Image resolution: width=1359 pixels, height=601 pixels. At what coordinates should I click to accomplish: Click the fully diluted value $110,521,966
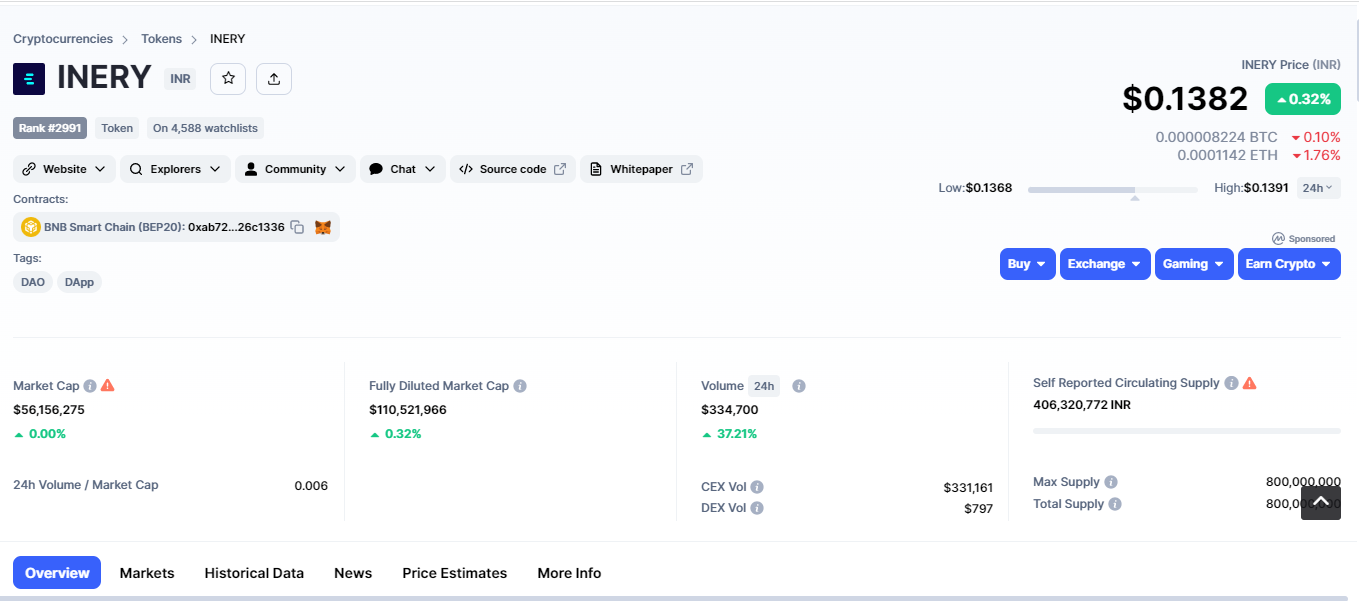click(x=408, y=410)
